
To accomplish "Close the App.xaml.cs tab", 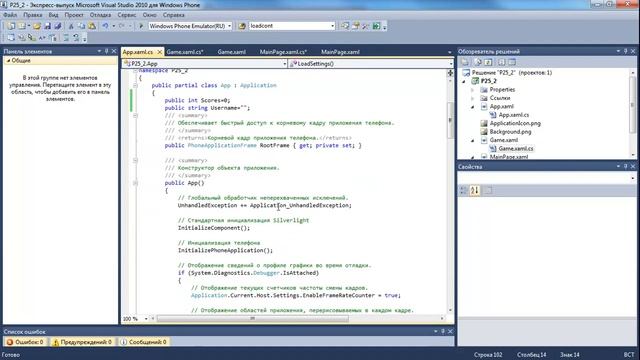I will tap(160, 52).
